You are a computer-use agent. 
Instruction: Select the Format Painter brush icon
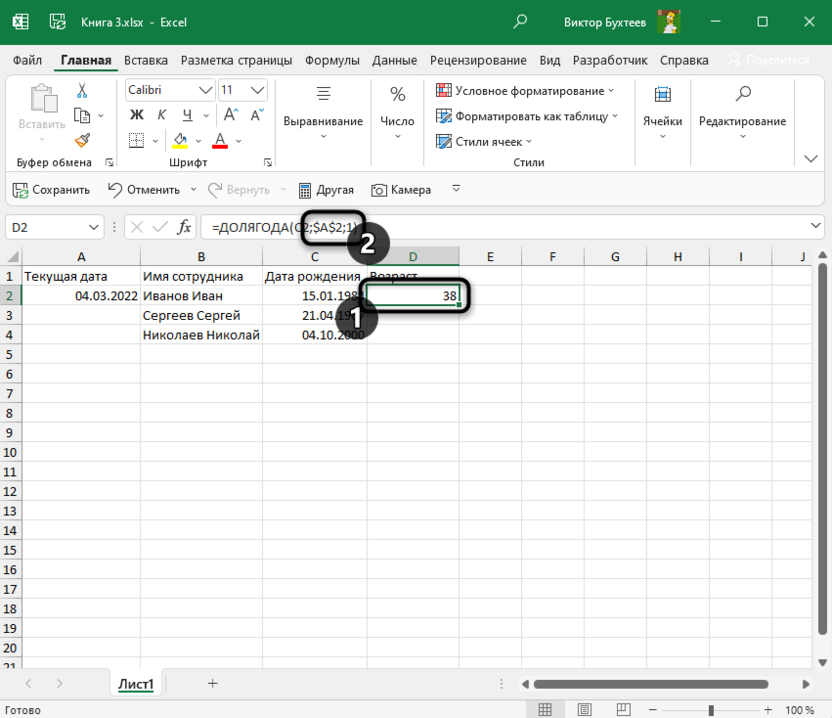click(x=82, y=141)
